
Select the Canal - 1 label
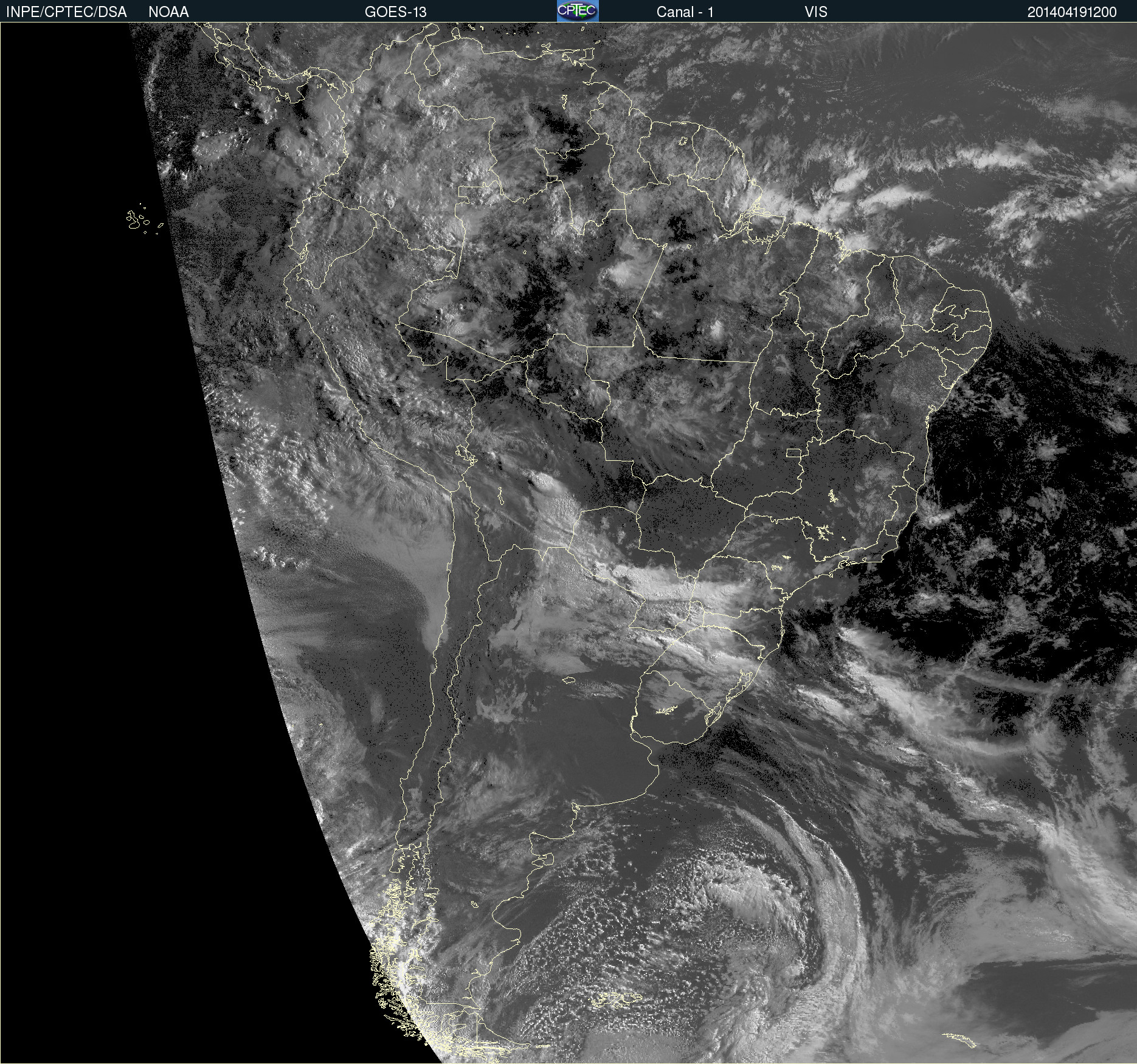click(685, 12)
